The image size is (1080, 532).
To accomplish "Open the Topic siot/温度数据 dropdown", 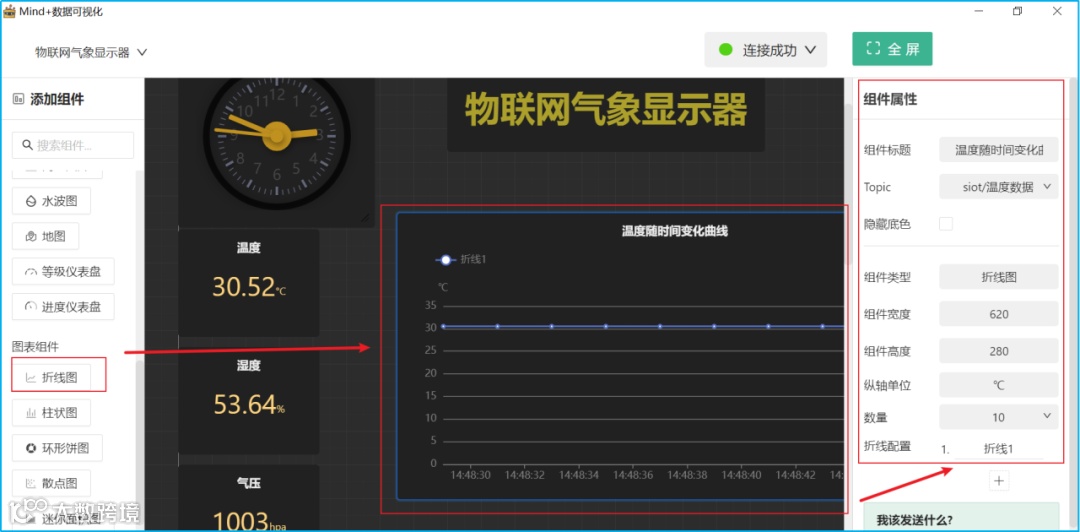I will click(999, 187).
